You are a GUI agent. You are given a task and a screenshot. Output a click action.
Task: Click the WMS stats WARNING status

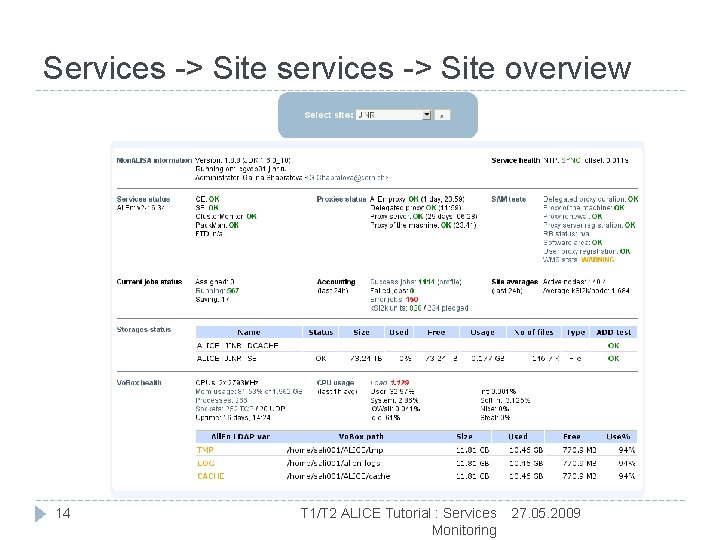coord(597,260)
